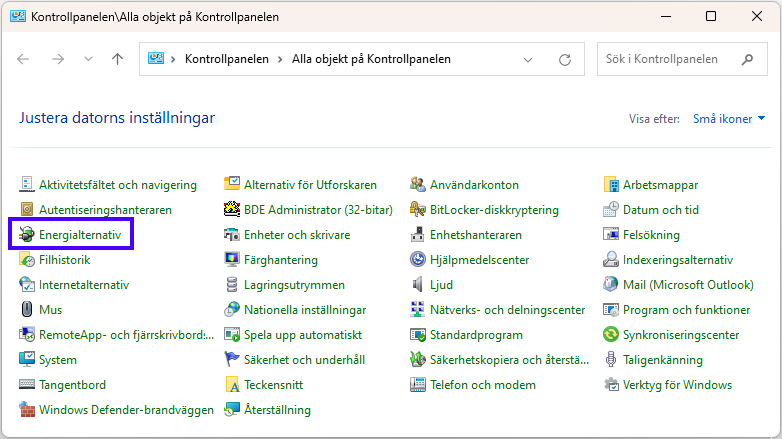Click the Tangentbord keyboard icon
The height and width of the screenshot is (439, 782).
[x=26, y=385]
